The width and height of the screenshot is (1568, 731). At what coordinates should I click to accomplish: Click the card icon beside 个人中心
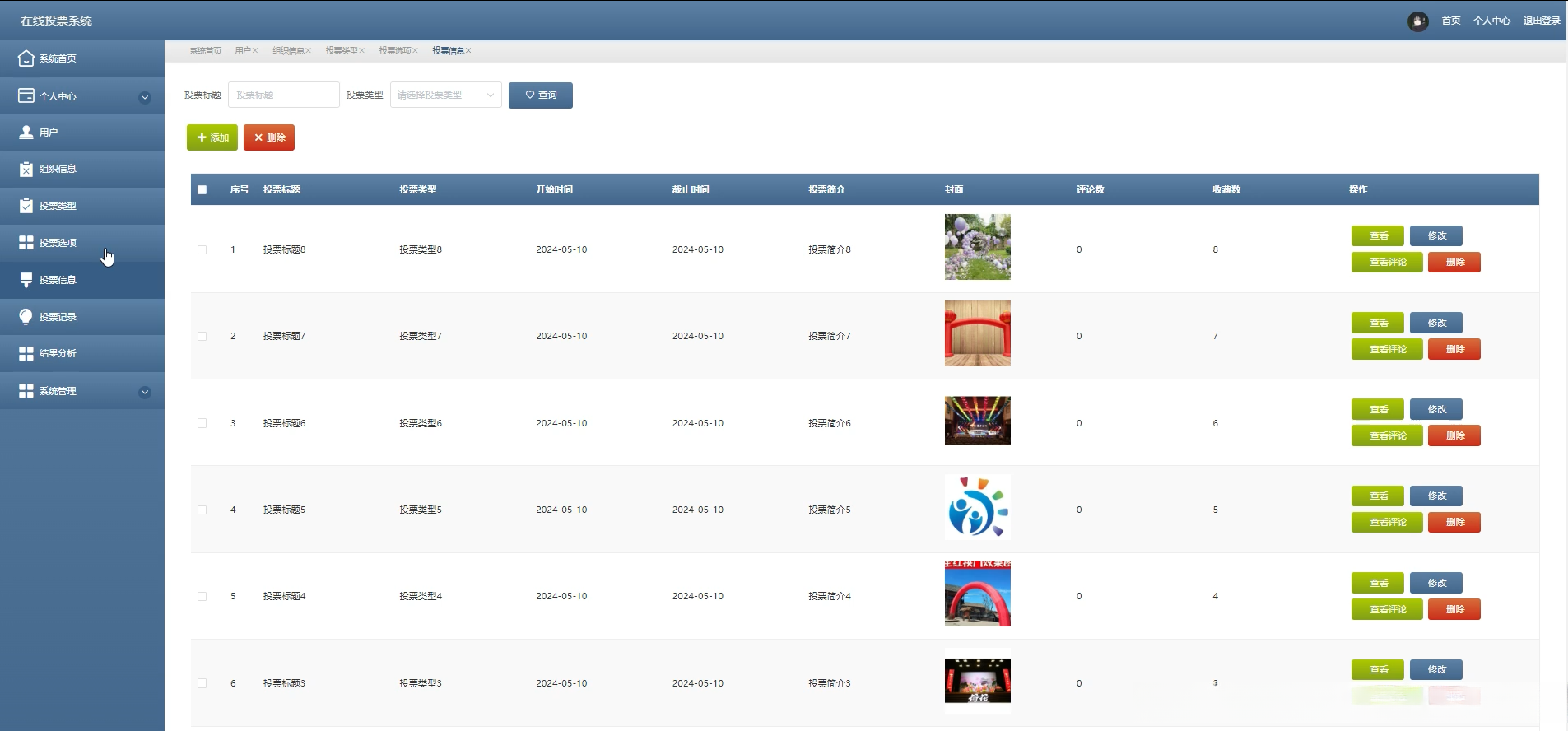coord(26,95)
